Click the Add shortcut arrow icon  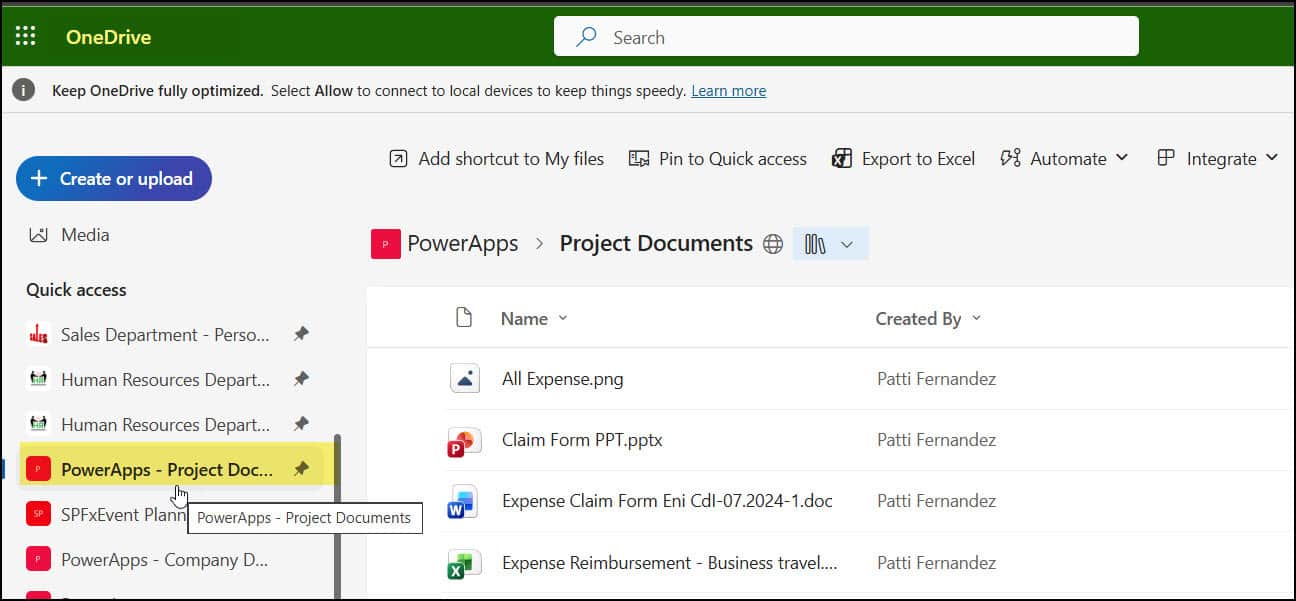pos(398,158)
